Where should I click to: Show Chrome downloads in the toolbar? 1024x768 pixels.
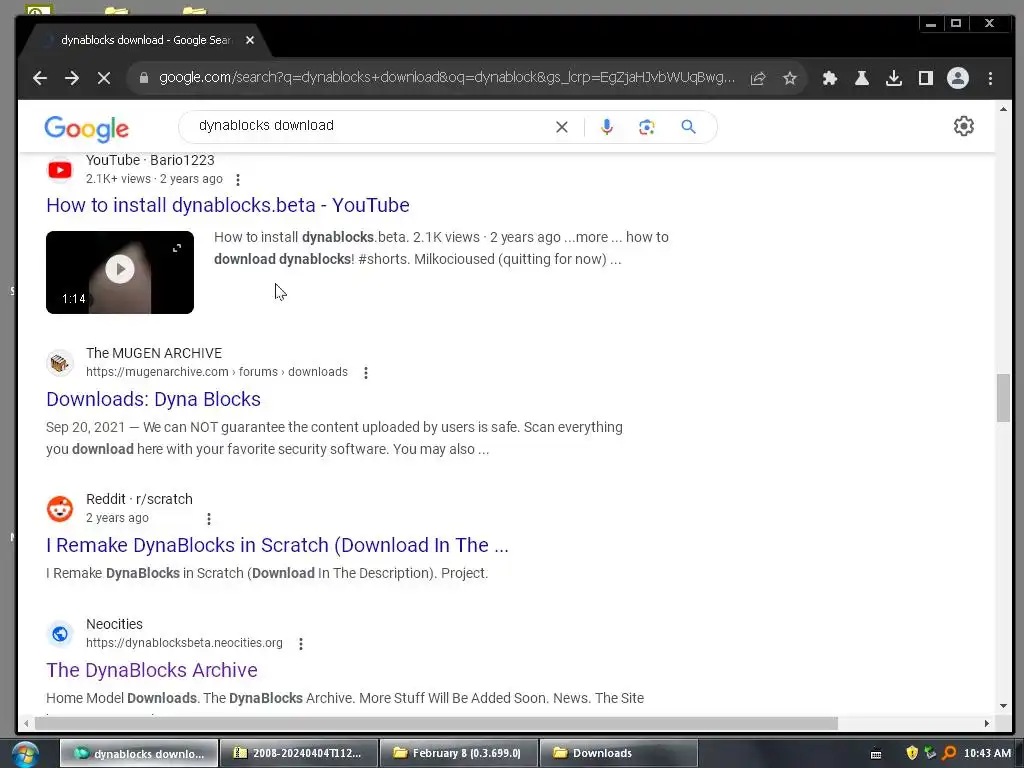pyautogui.click(x=894, y=78)
